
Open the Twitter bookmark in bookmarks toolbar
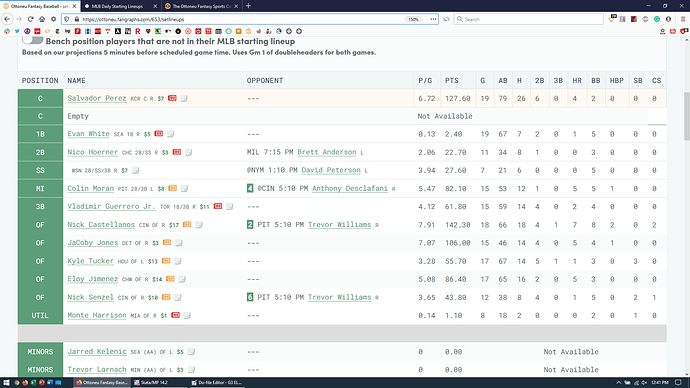[x=17, y=31]
